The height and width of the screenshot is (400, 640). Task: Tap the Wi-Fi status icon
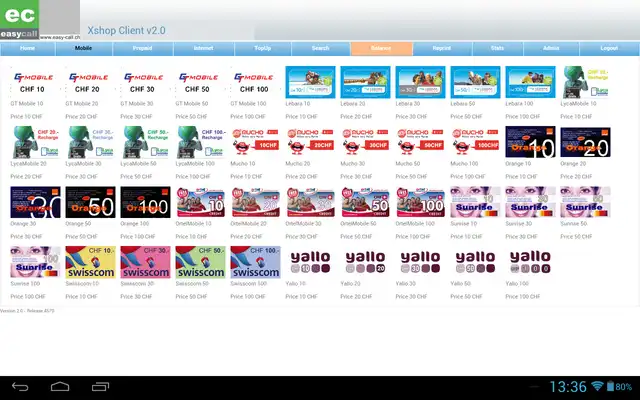597,386
